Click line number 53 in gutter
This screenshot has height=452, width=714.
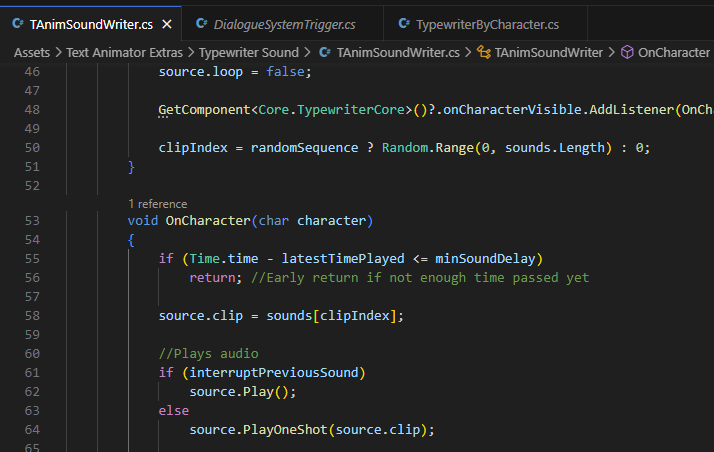point(32,221)
